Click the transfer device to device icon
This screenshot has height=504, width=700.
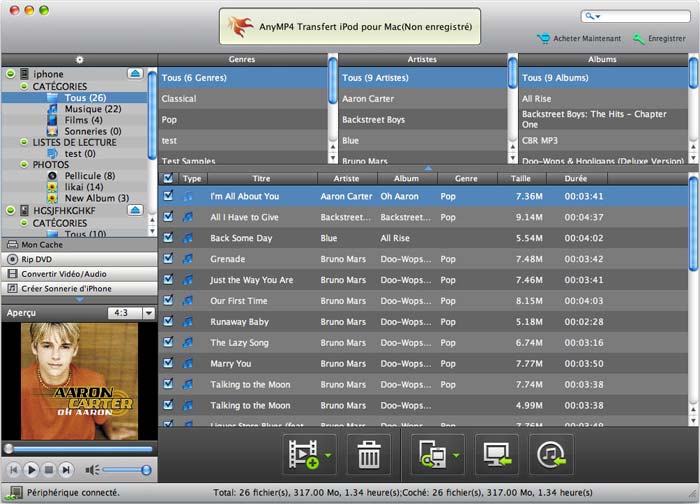[x=432, y=454]
